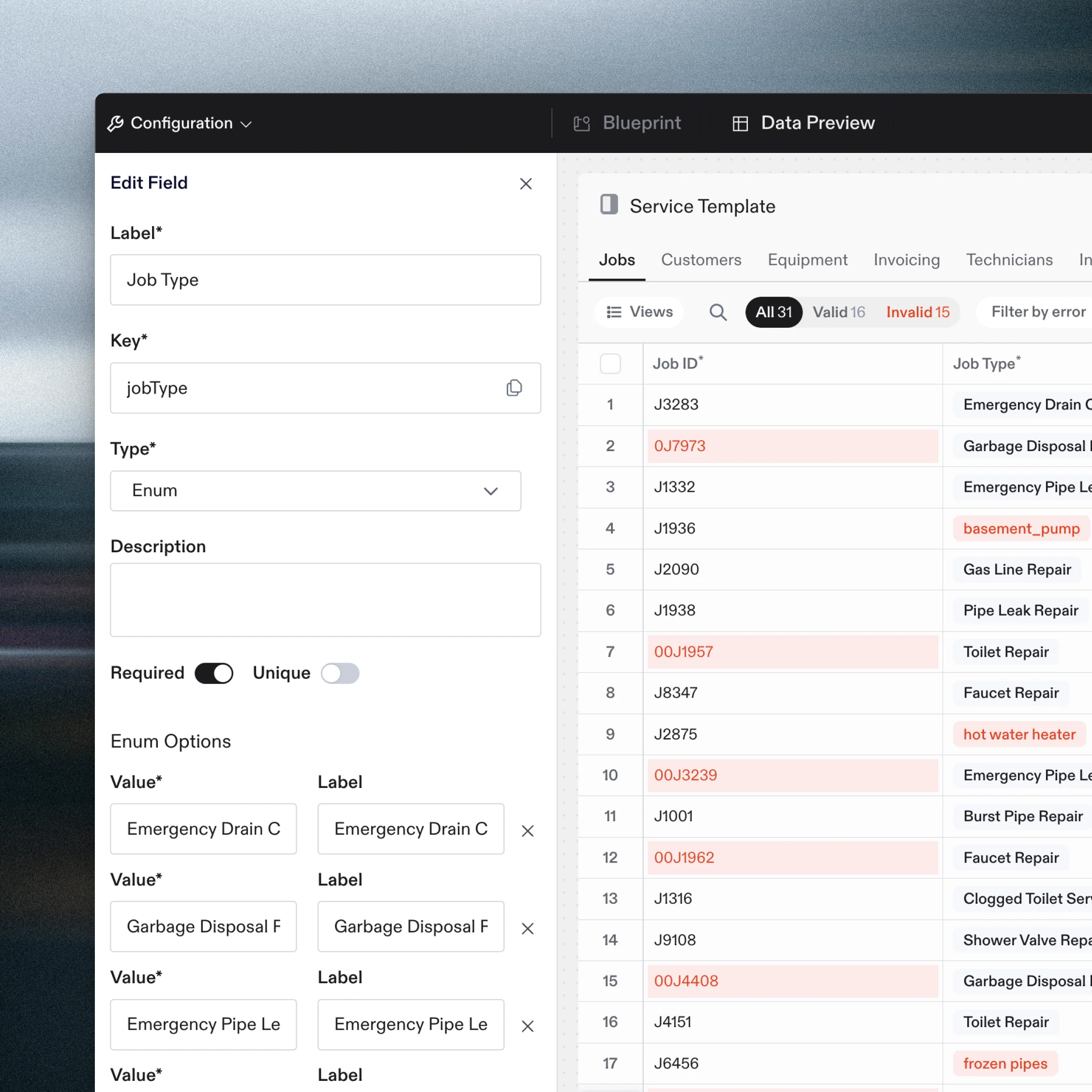Remove the Garbage Disposal enum option

click(527, 929)
